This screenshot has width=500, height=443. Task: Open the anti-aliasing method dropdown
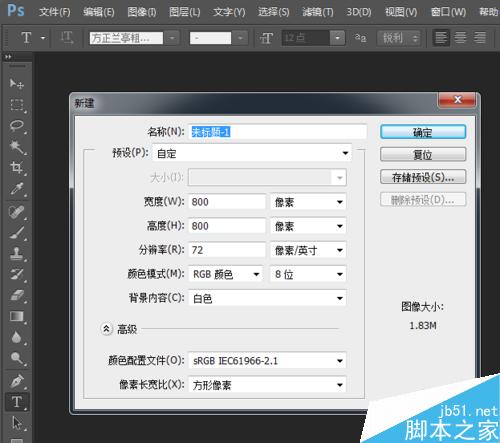[x=399, y=38]
